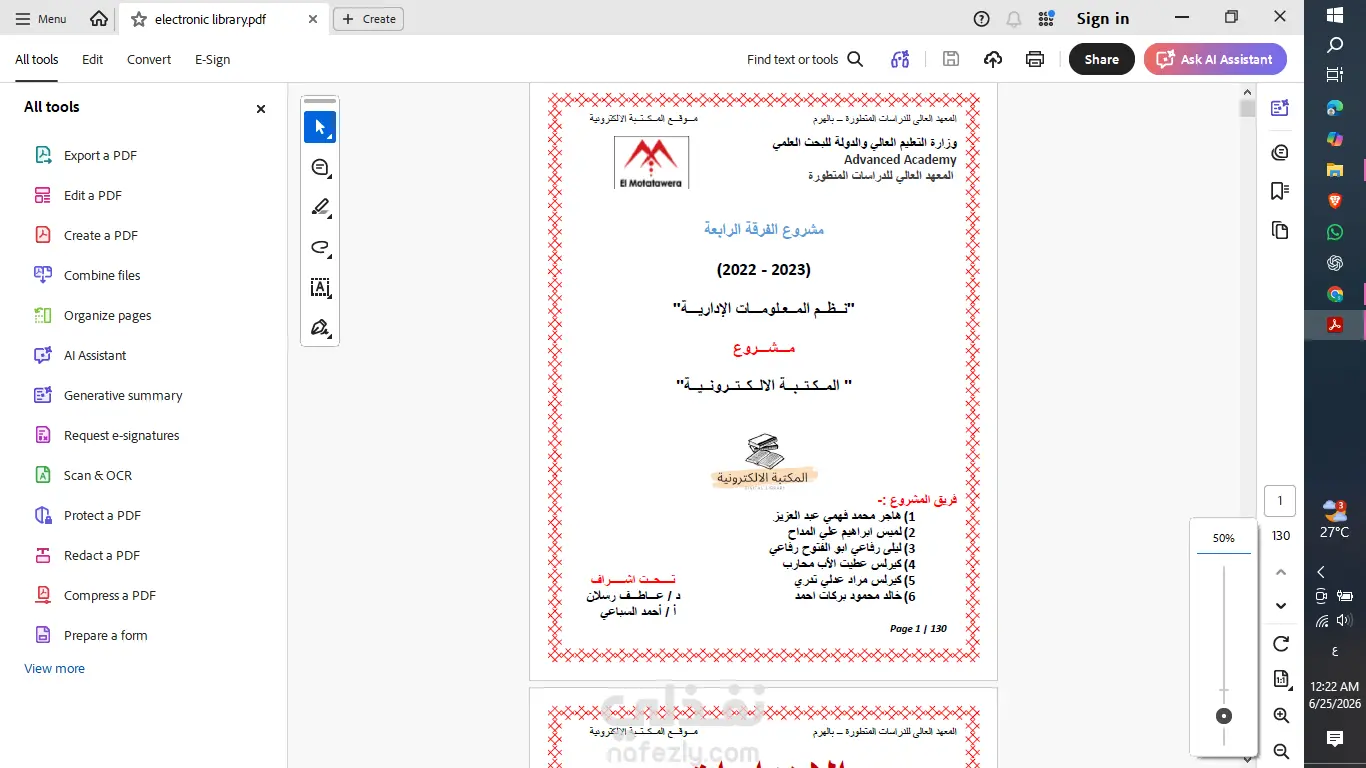
Task: Star the electronic library.pdf document
Action: tap(139, 19)
